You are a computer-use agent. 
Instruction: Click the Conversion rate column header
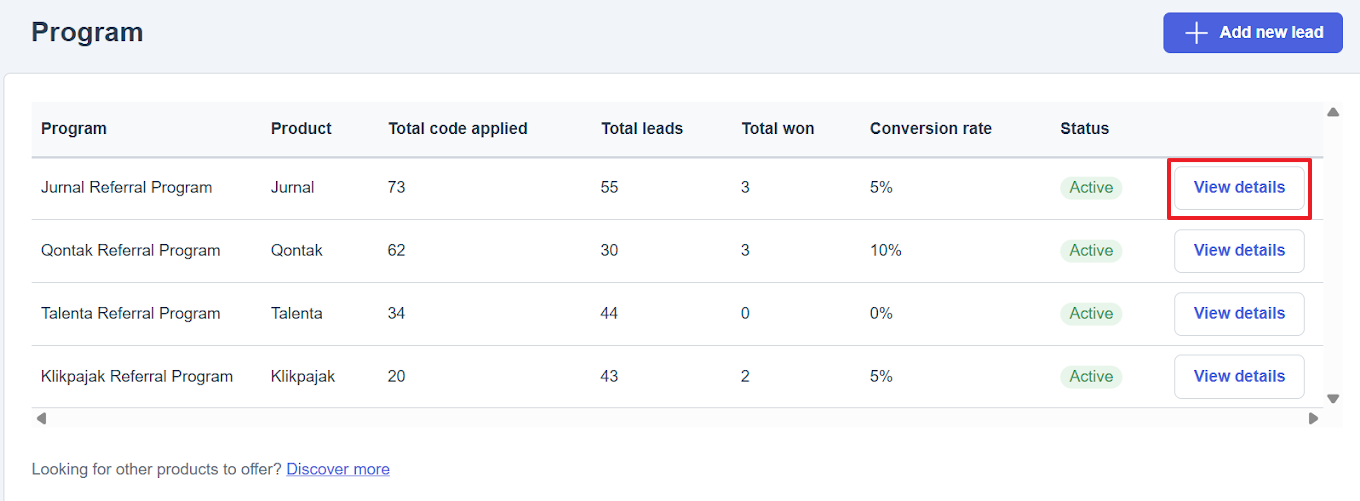[x=930, y=129]
